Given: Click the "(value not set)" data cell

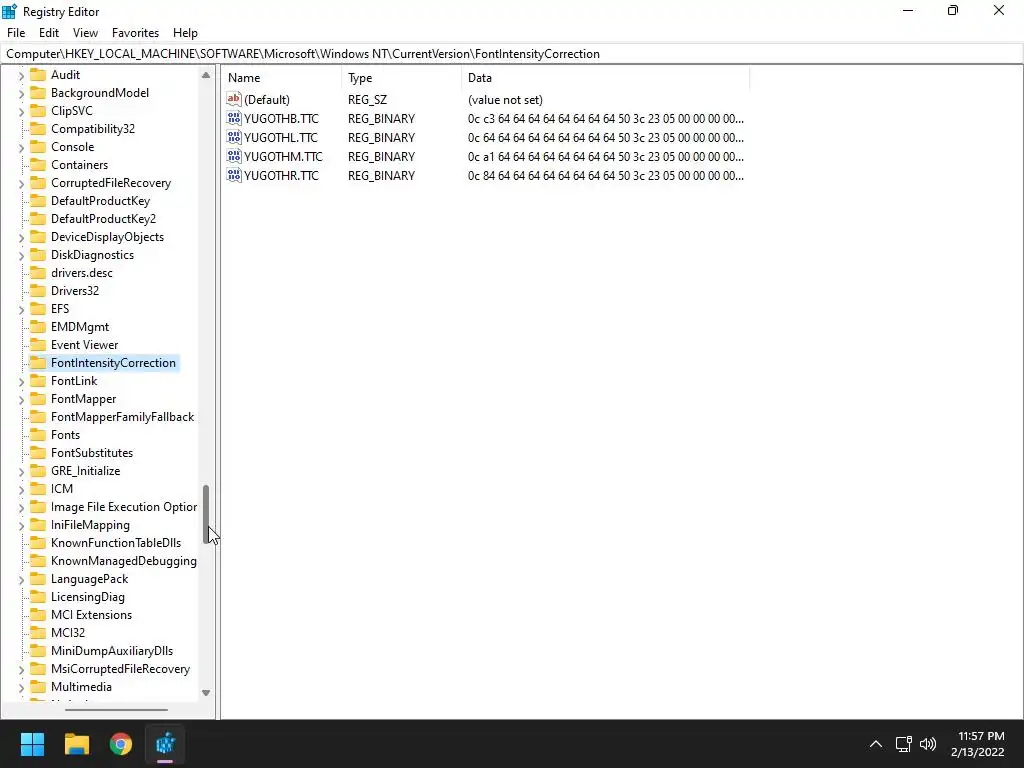Looking at the screenshot, I should coord(505,100).
